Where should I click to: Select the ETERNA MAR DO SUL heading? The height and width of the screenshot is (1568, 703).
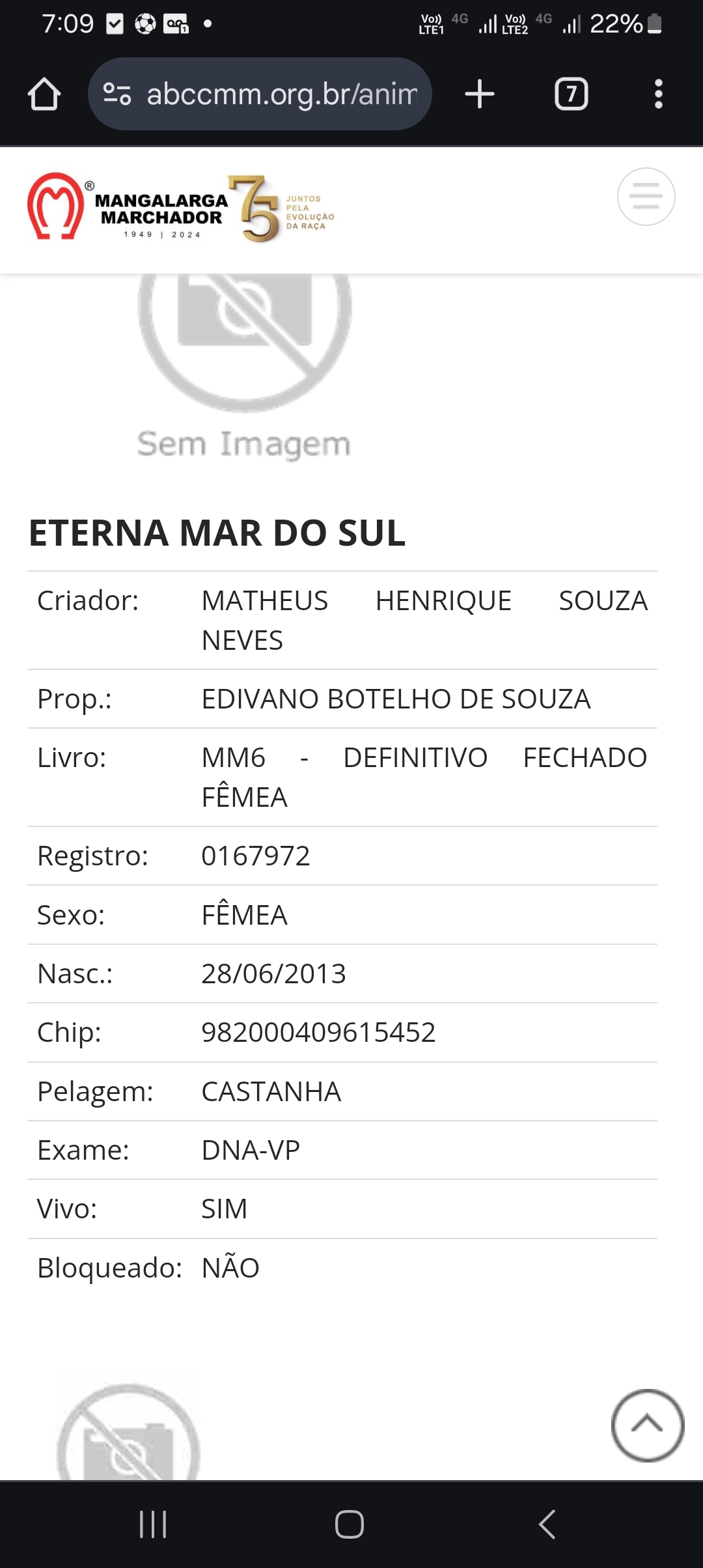pyautogui.click(x=217, y=533)
